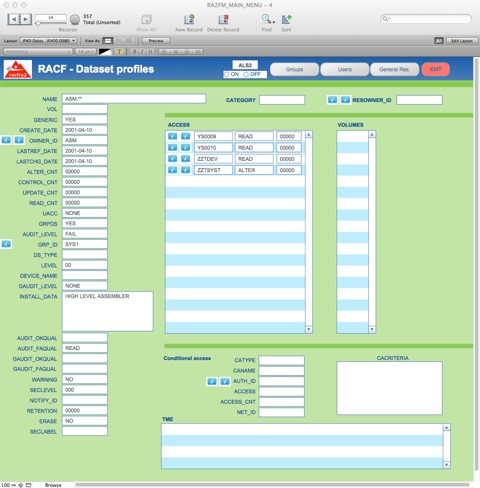
Task: Click first info icon beside AUTH_ID
Action: [212, 381]
